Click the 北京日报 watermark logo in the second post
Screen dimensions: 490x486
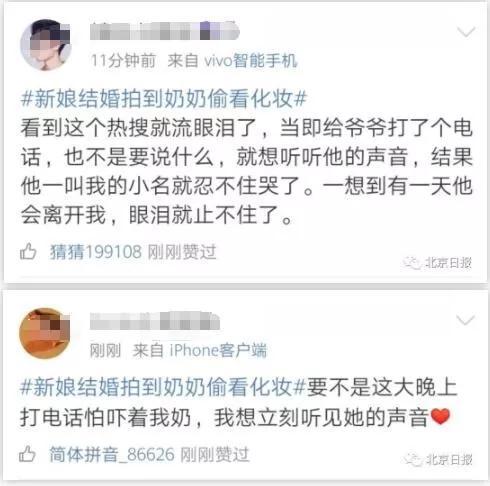tap(438, 460)
